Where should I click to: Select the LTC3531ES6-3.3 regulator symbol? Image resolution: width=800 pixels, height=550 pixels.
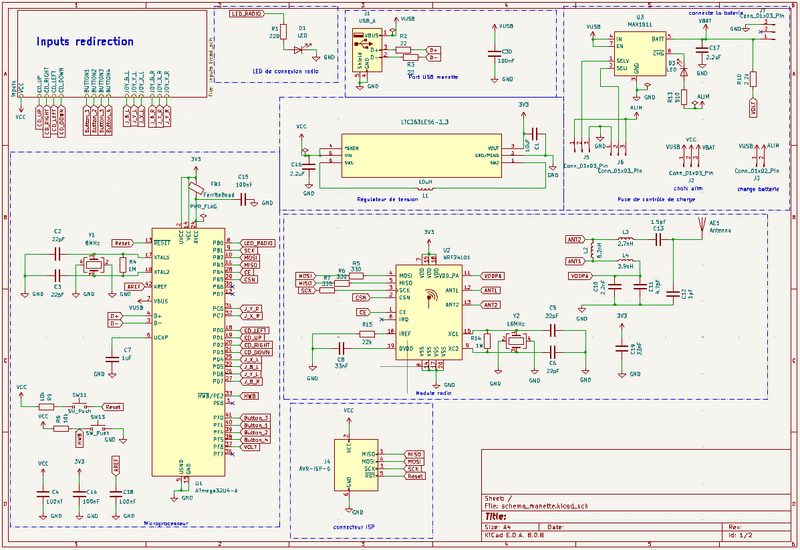pos(421,156)
